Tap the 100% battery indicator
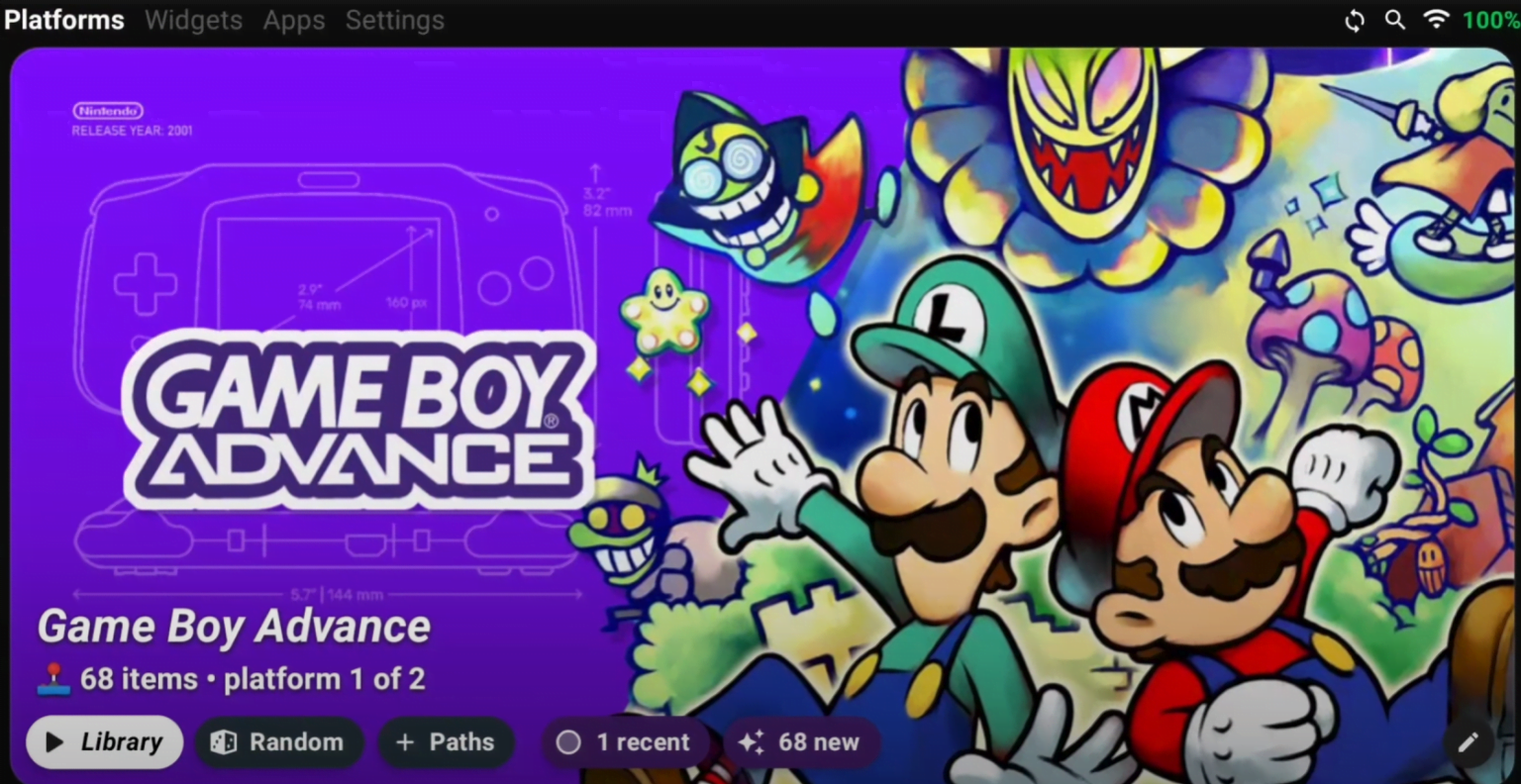 click(x=1490, y=20)
